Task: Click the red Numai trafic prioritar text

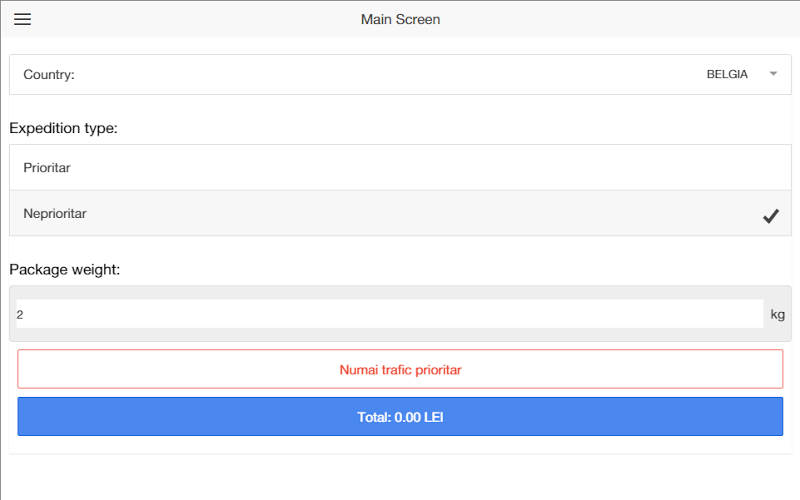Action: click(x=400, y=370)
